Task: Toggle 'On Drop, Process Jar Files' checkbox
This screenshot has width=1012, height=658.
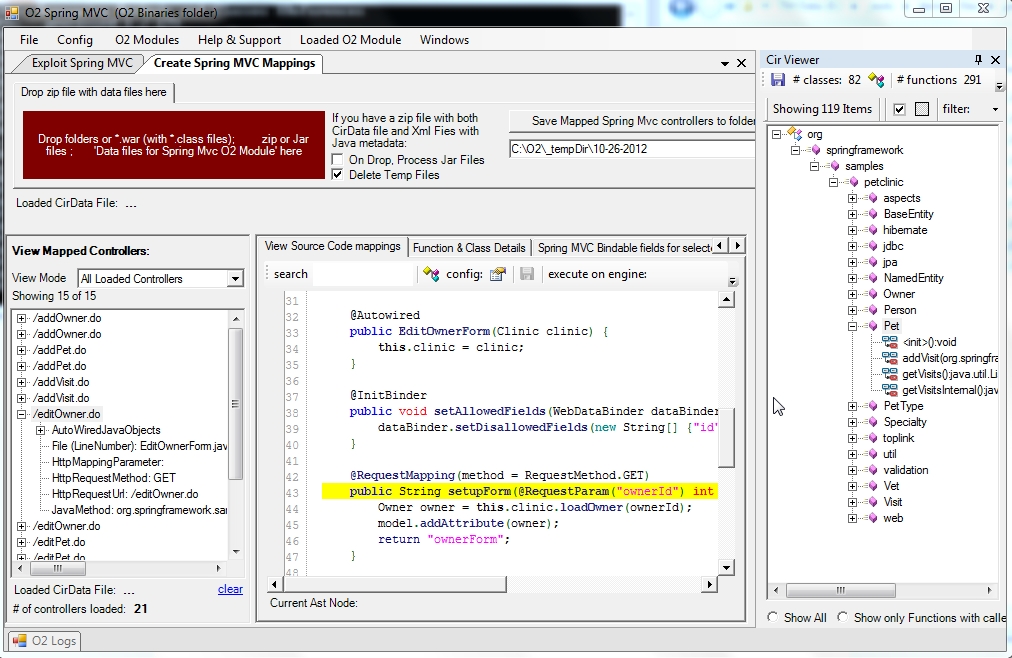Action: point(337,159)
